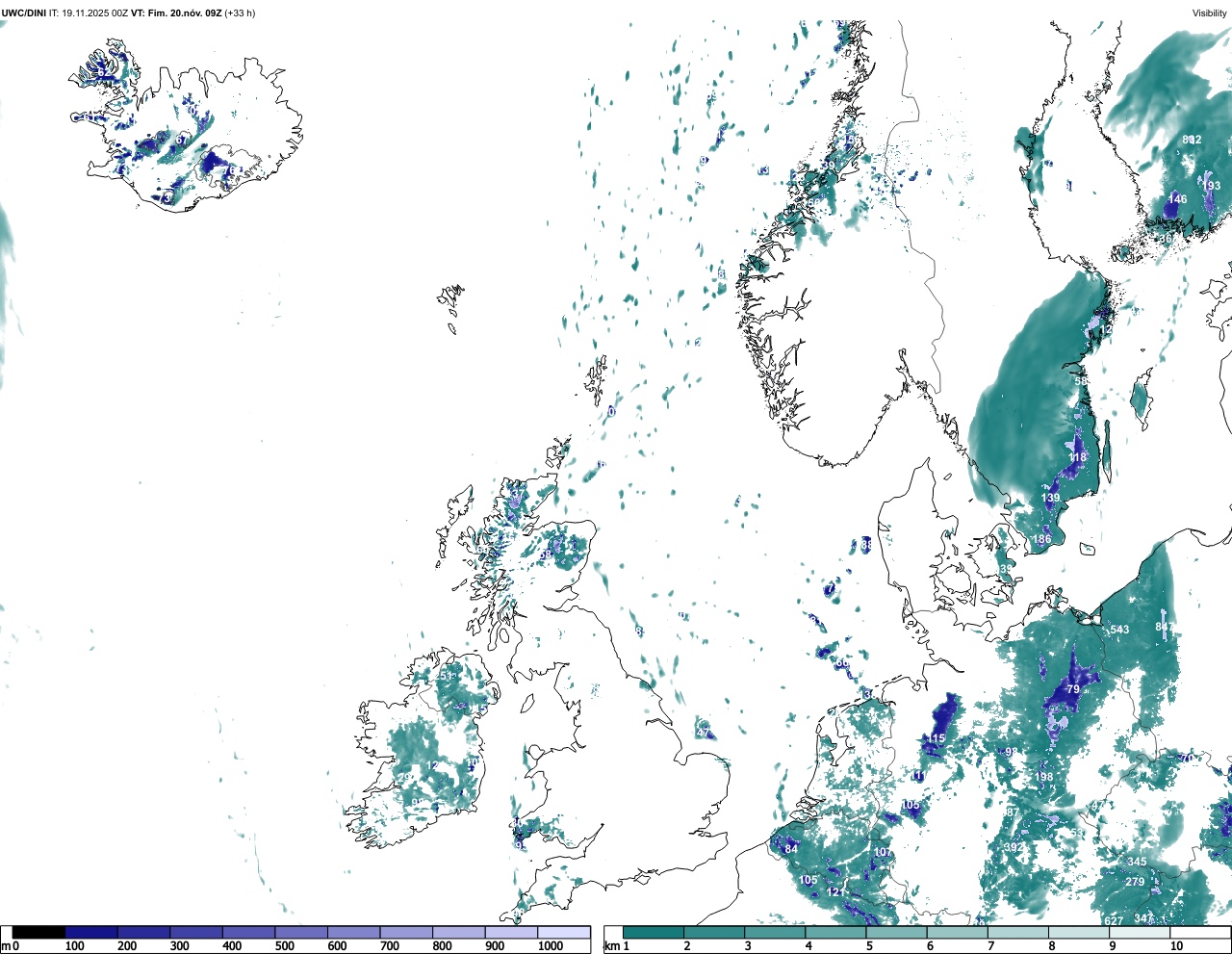Click the 'UWC/DINI' model header text

(24, 13)
